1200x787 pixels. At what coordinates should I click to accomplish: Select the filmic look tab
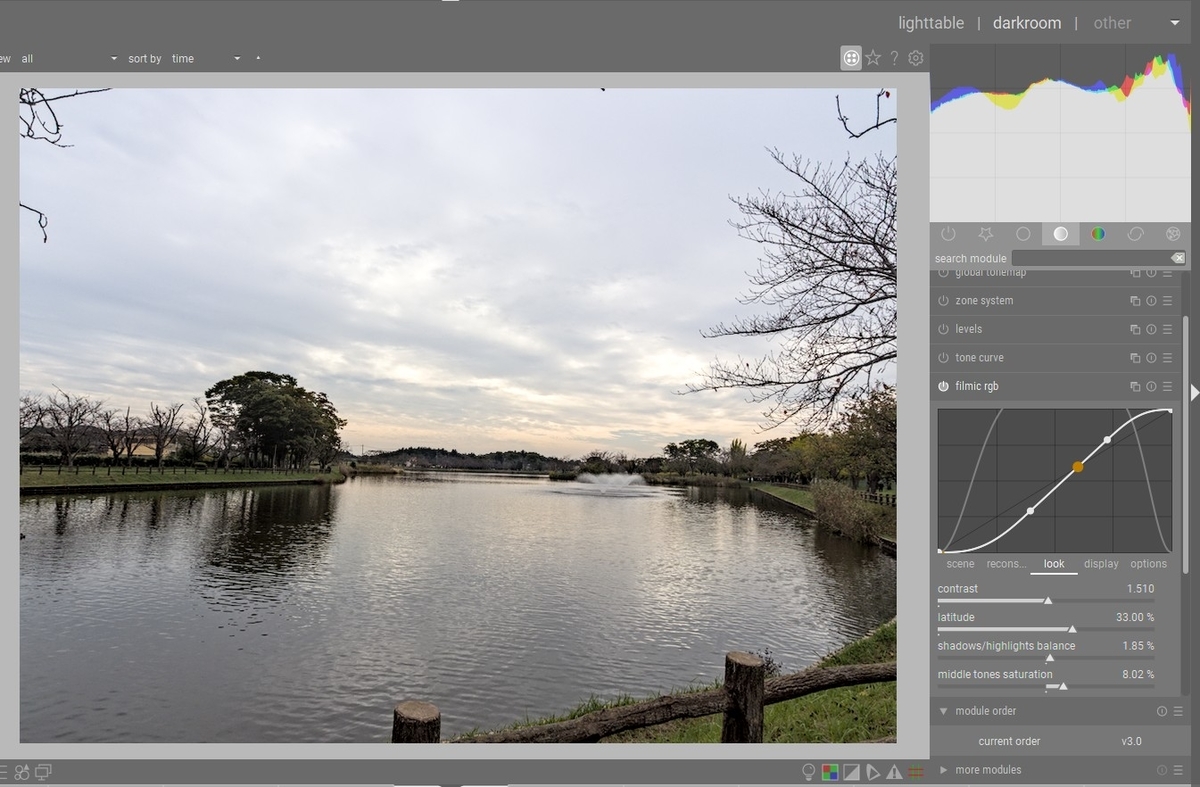pos(1054,564)
